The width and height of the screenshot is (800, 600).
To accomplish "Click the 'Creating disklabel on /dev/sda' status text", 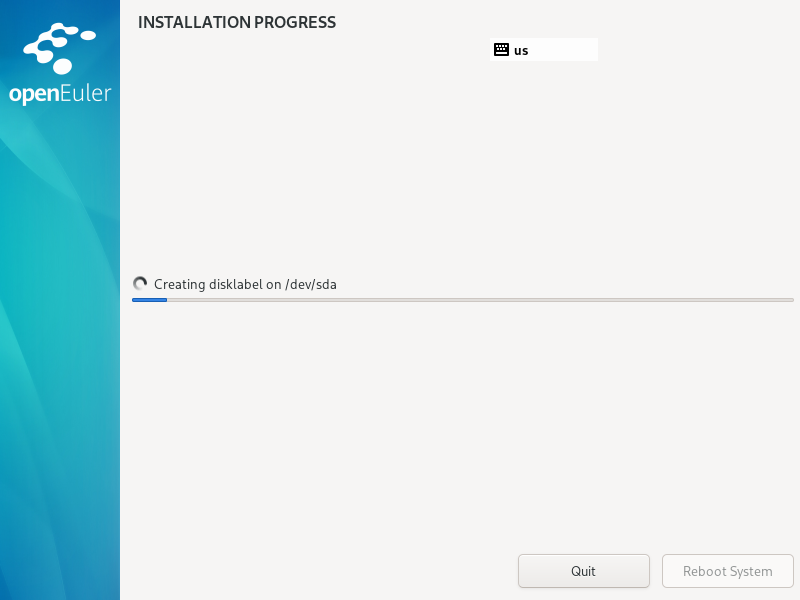I will 245,284.
